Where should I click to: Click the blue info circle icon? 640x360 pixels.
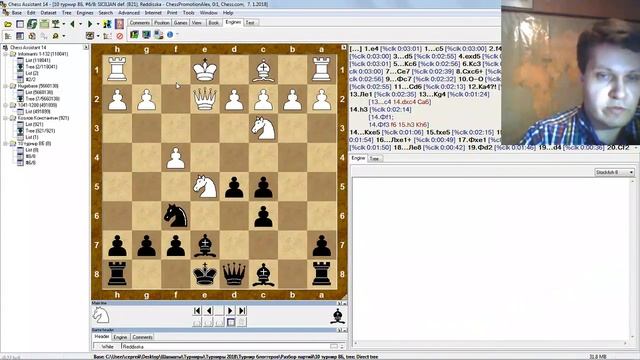pos(170,35)
